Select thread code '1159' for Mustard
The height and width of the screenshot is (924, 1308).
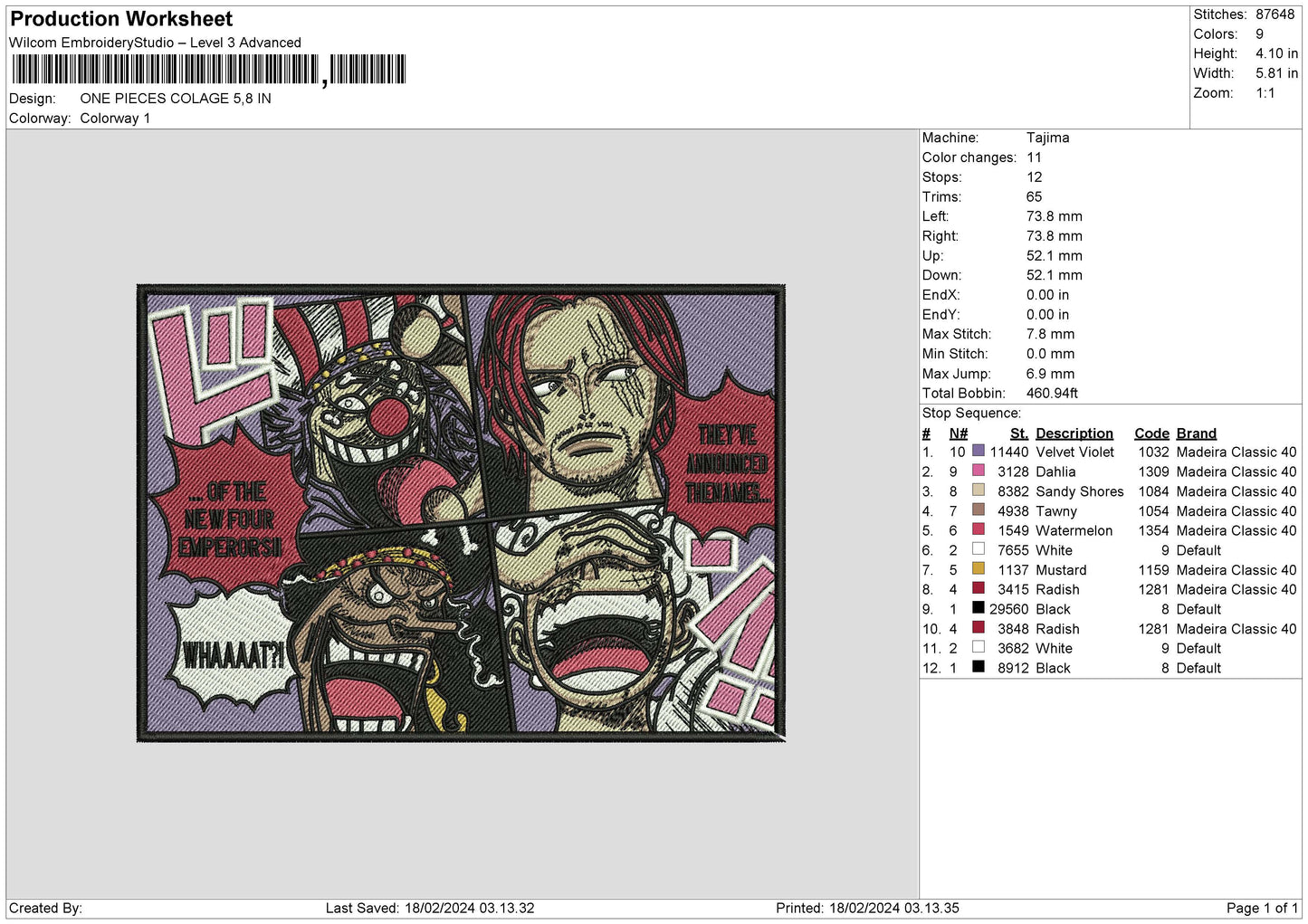(x=1154, y=570)
